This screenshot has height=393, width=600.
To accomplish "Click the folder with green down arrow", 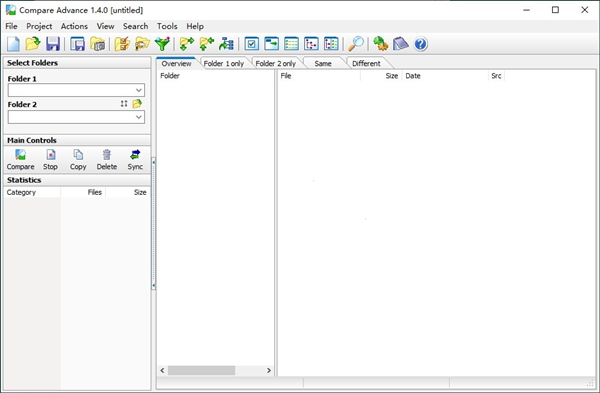I will [187, 44].
